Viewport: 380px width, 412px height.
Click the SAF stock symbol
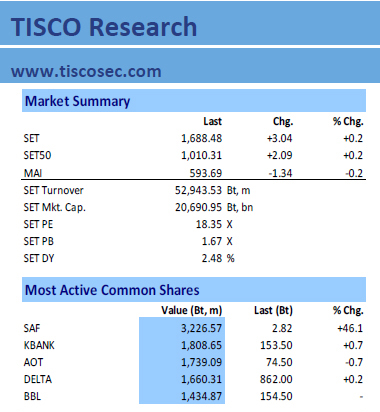coord(32,328)
